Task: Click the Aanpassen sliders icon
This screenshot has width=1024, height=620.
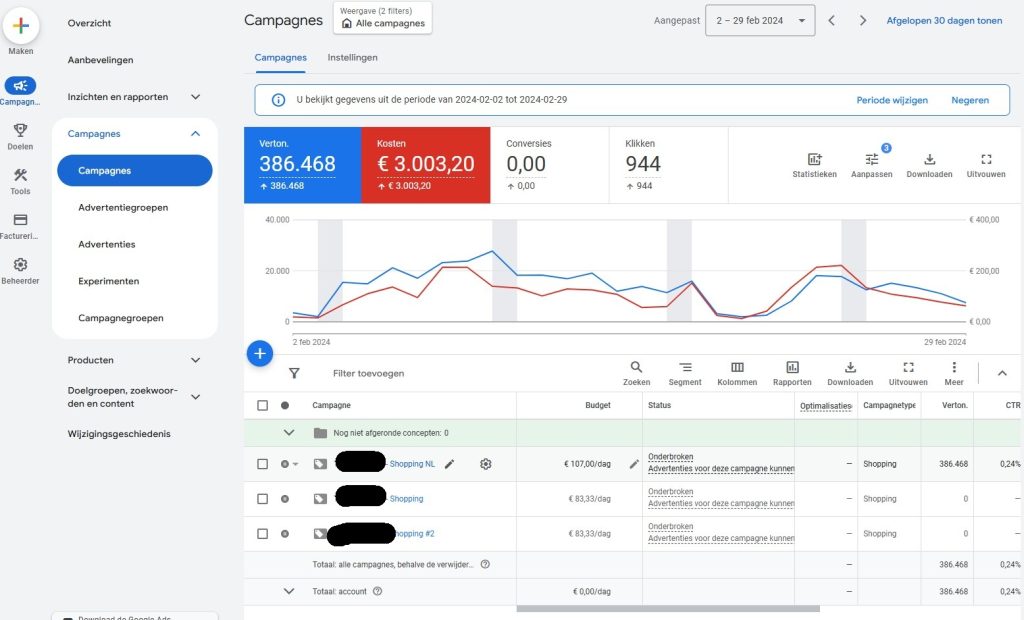Action: [872, 159]
